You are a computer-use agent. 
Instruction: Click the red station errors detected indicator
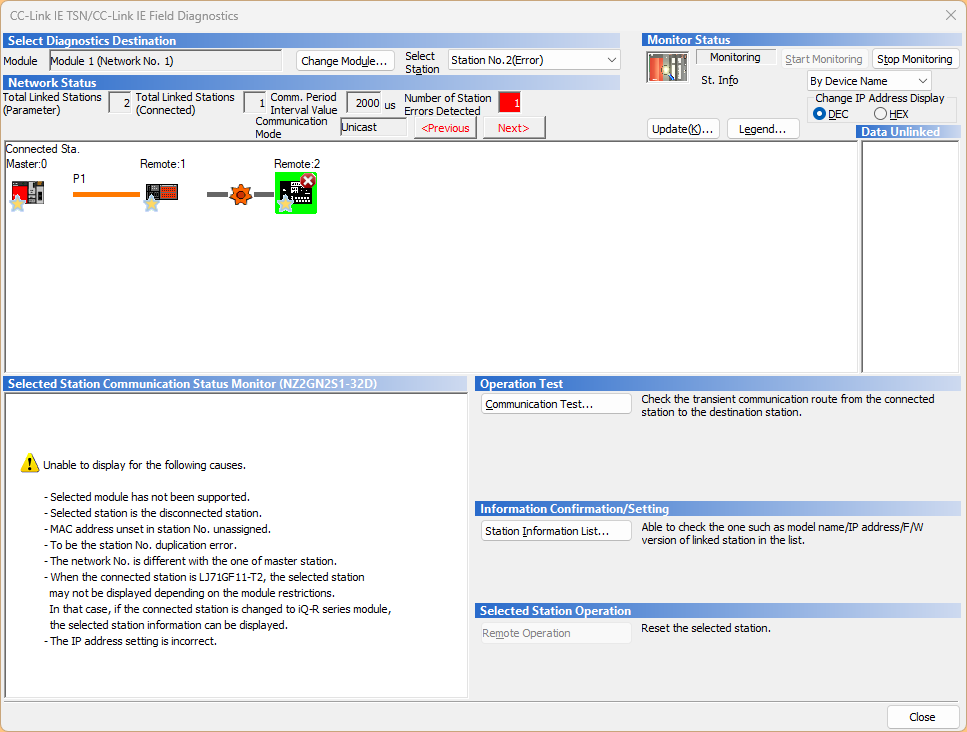click(510, 103)
